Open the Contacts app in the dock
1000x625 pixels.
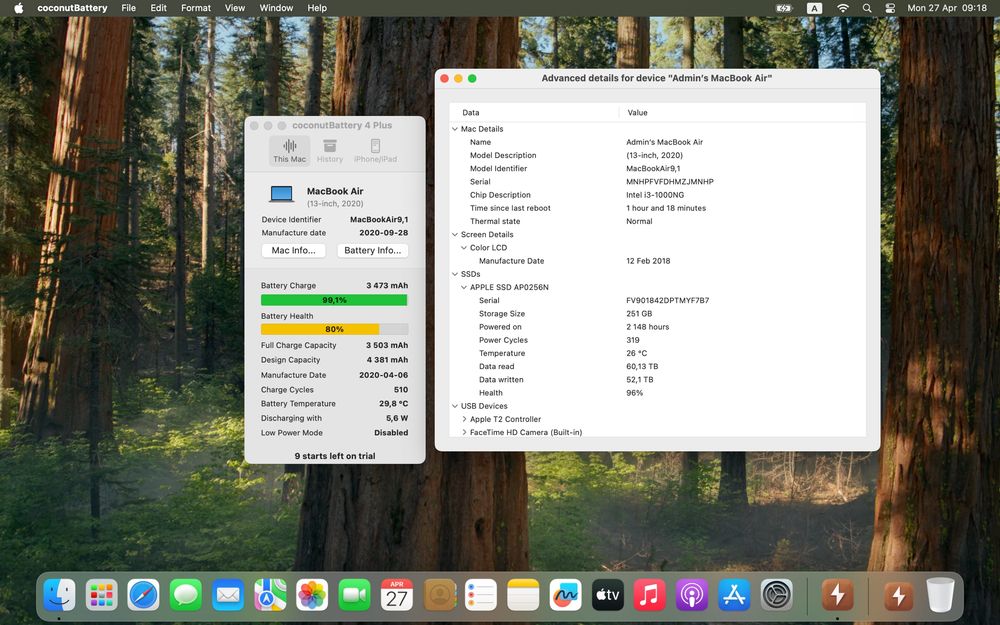pyautogui.click(x=439, y=595)
